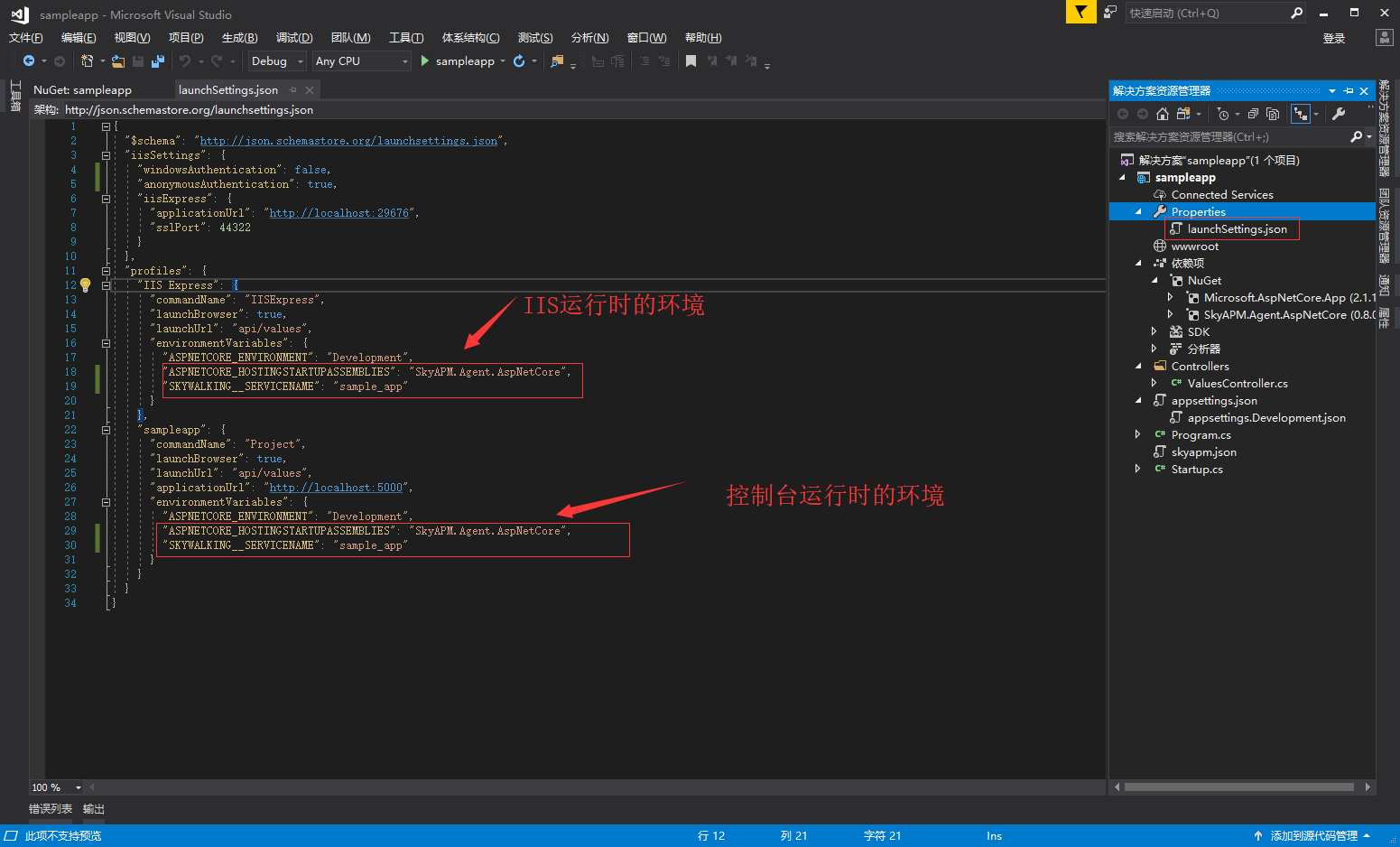Close the launchSettings.json tab
This screenshot has height=847, width=1400.
click(x=310, y=89)
